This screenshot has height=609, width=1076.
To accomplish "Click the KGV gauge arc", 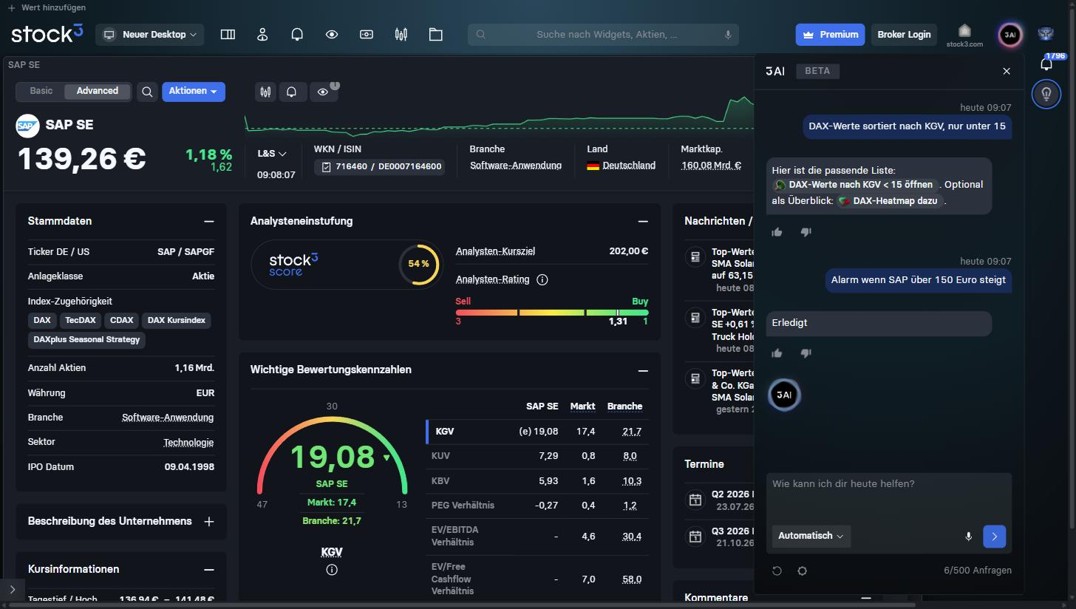I will (331, 453).
